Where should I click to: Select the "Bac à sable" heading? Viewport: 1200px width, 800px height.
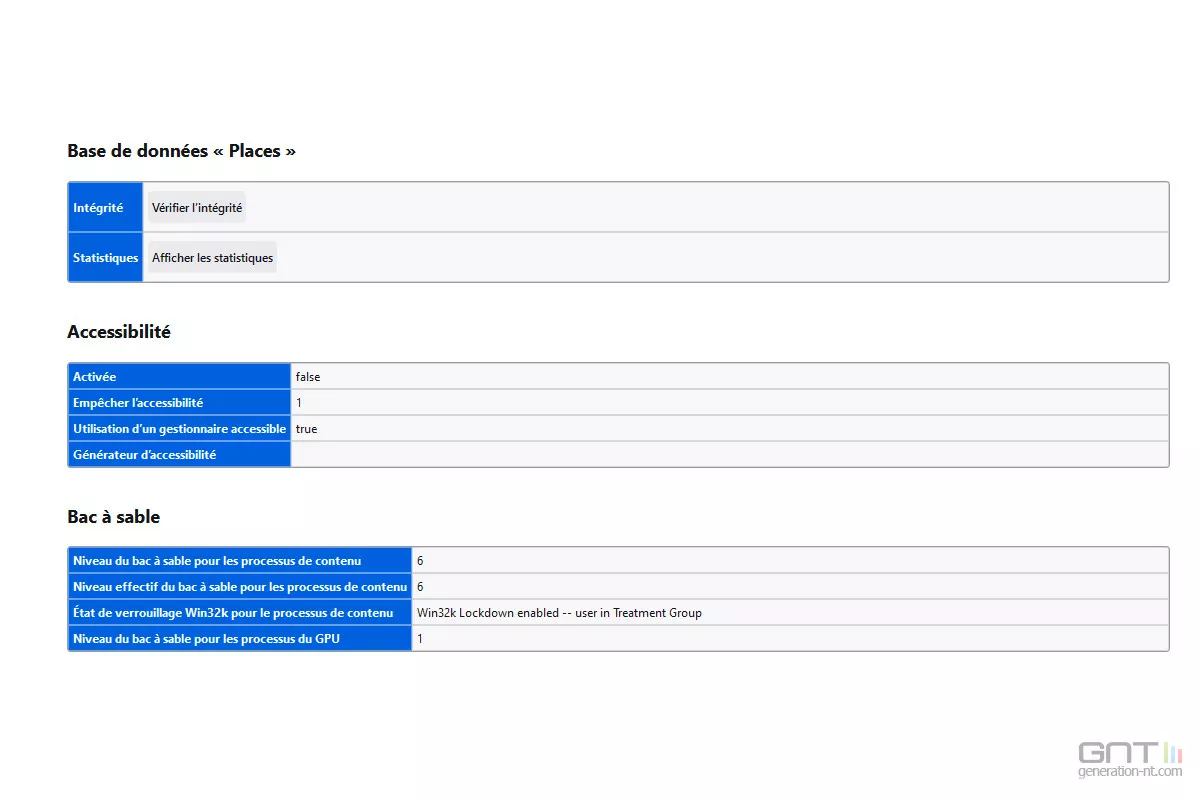(114, 517)
